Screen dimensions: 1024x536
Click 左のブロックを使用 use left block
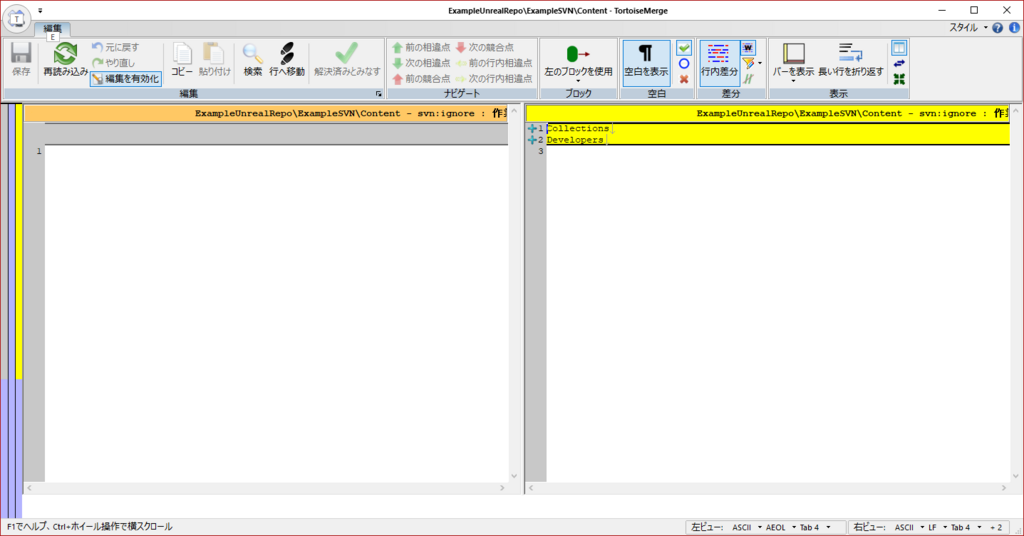578,59
